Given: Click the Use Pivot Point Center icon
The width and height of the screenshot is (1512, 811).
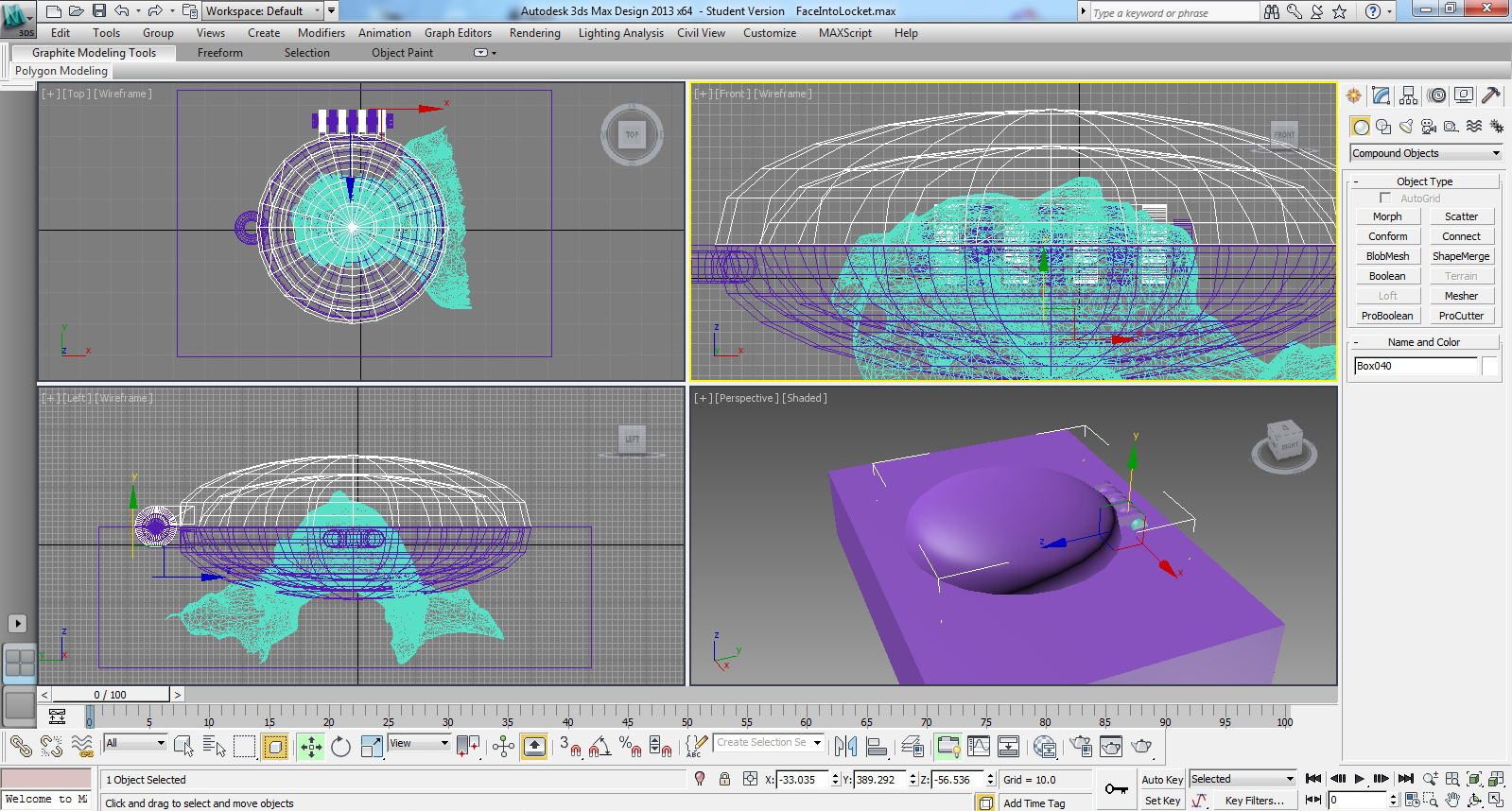Looking at the screenshot, I should coord(468,747).
